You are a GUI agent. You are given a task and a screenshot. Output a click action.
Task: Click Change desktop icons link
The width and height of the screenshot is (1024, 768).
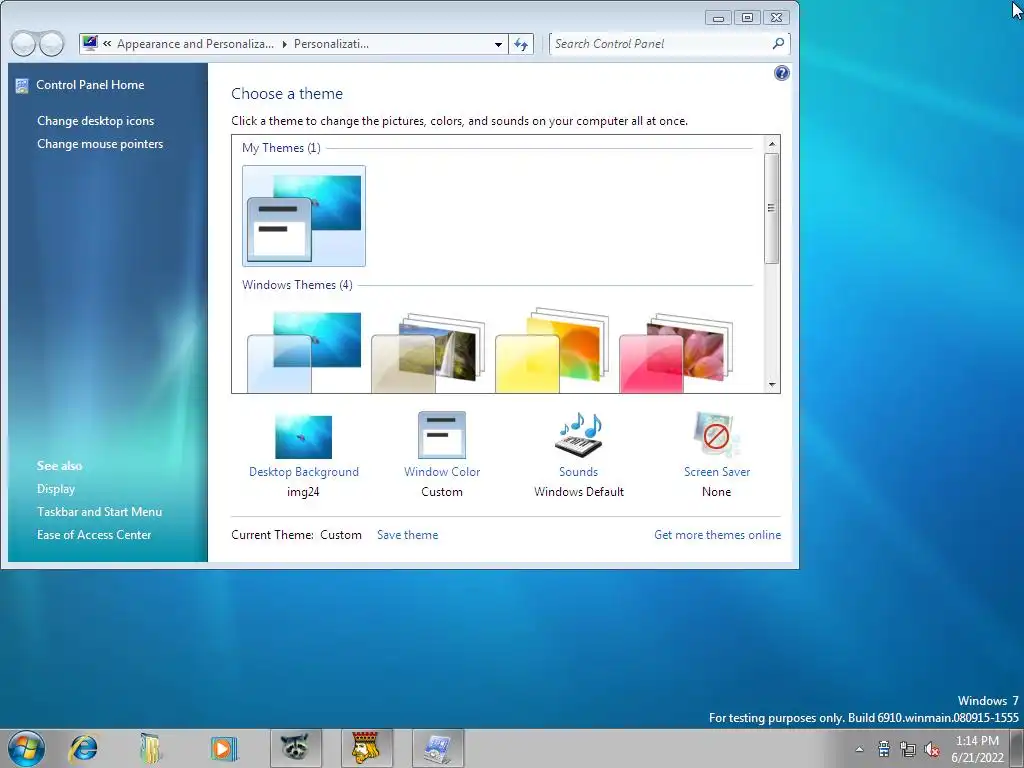[95, 121]
